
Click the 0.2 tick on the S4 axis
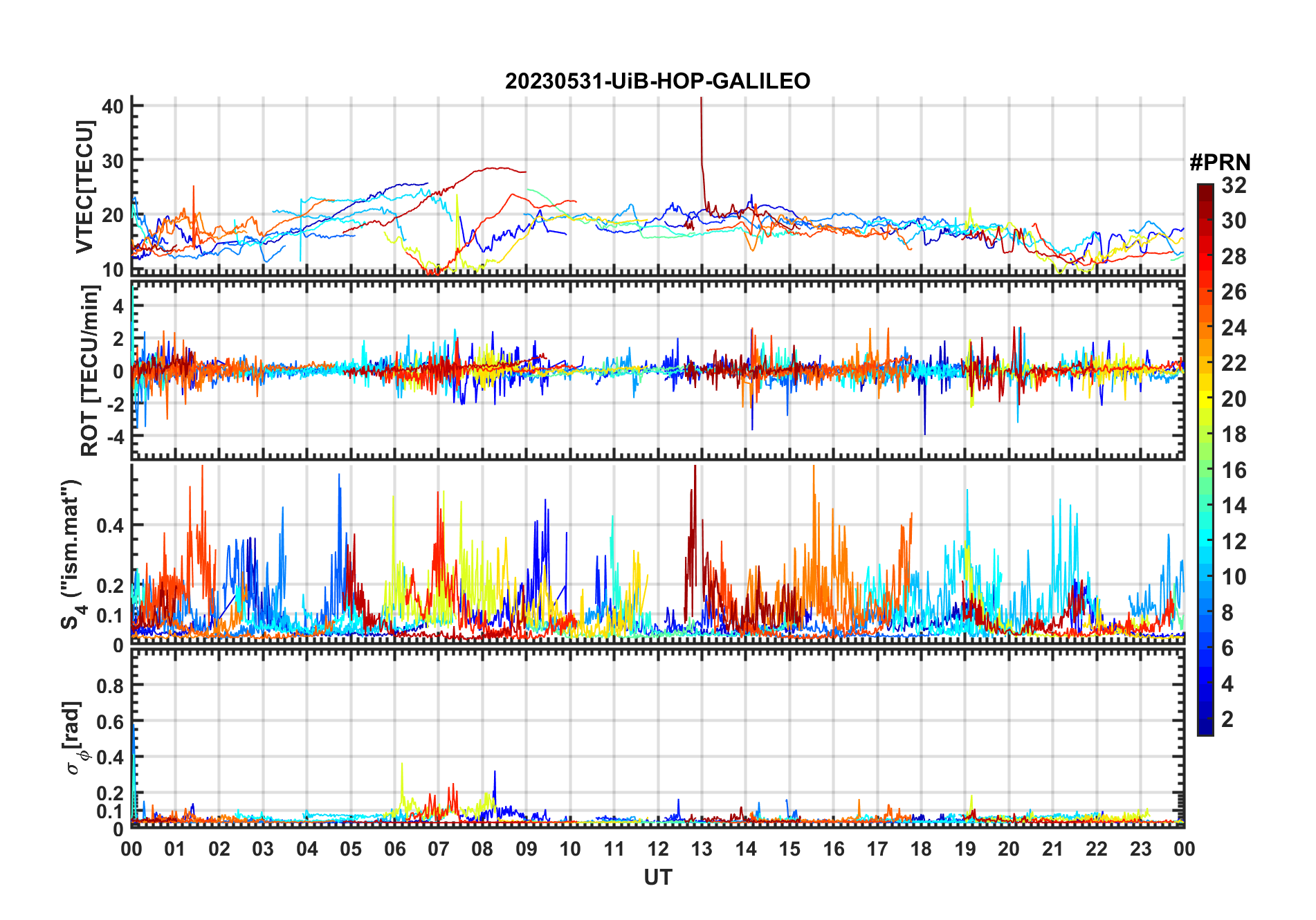tap(111, 585)
